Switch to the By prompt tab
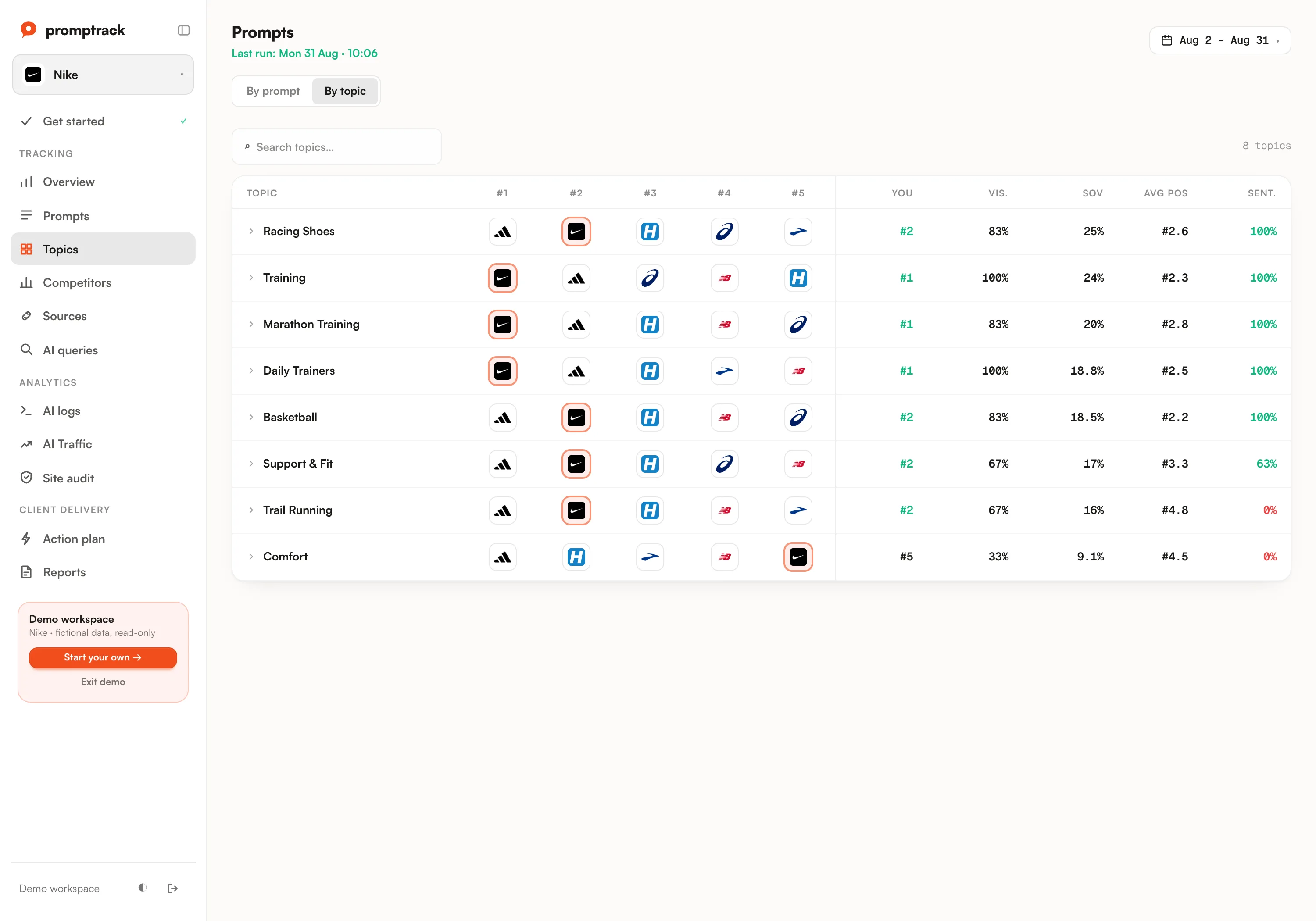1316x921 pixels. pos(273,91)
